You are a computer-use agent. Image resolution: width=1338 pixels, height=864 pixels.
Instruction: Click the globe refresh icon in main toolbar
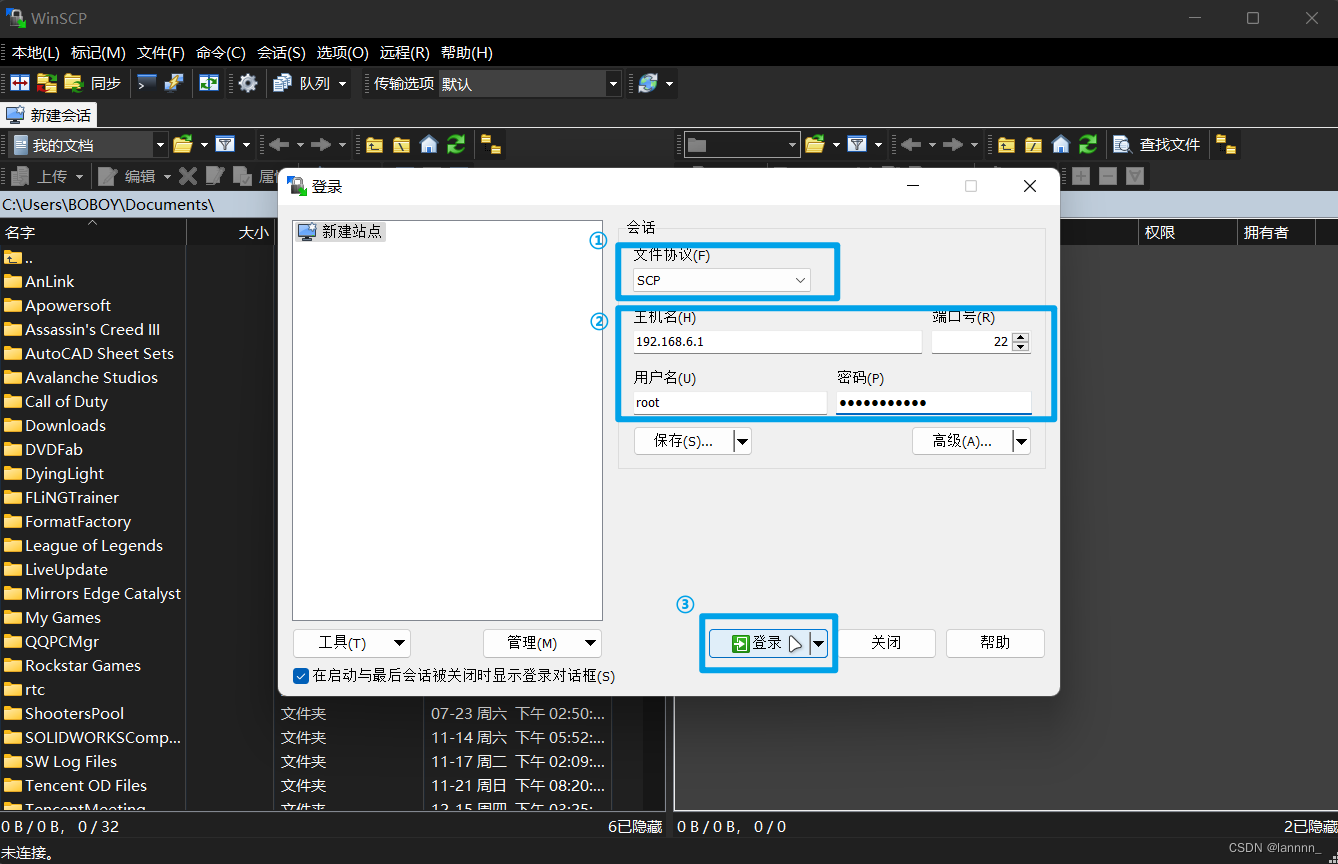point(648,84)
